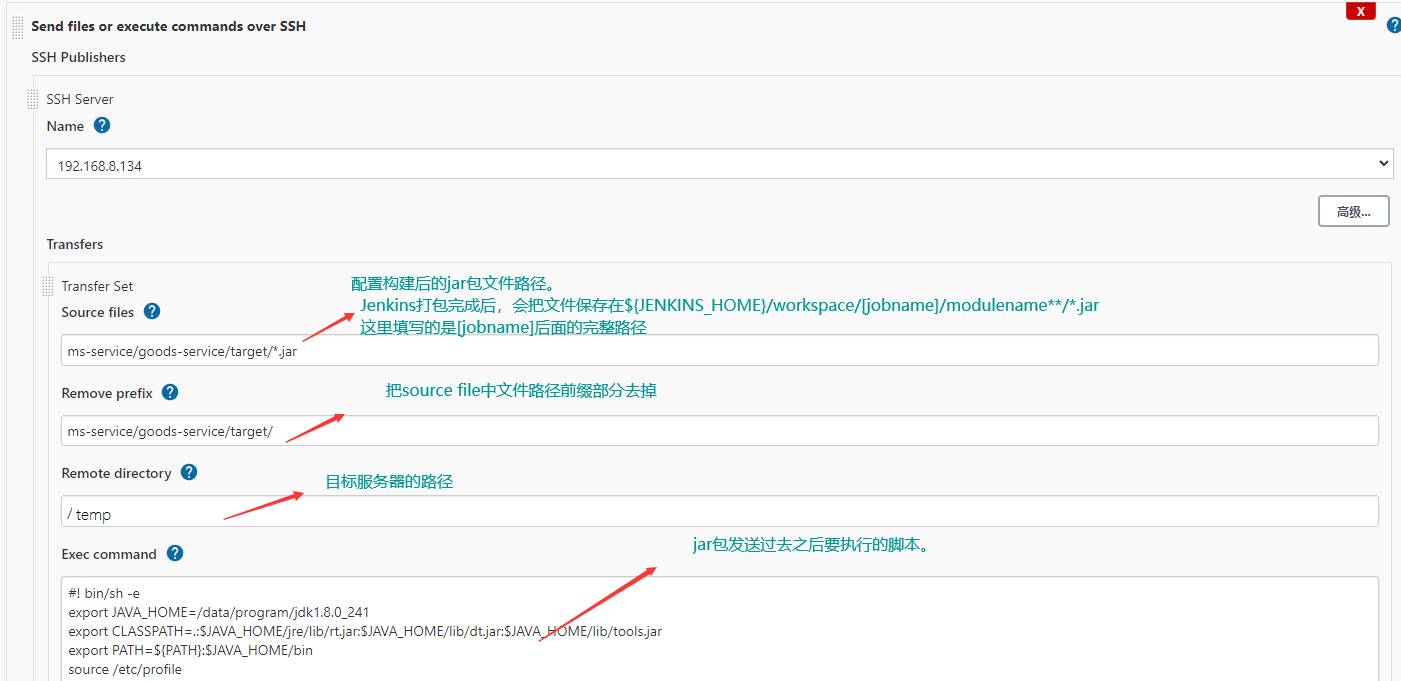Click the 'export JAVA_HOME=/data/program/jdk1.8.0_241' line
Image resolution: width=1401 pixels, height=681 pixels.
(x=219, y=612)
